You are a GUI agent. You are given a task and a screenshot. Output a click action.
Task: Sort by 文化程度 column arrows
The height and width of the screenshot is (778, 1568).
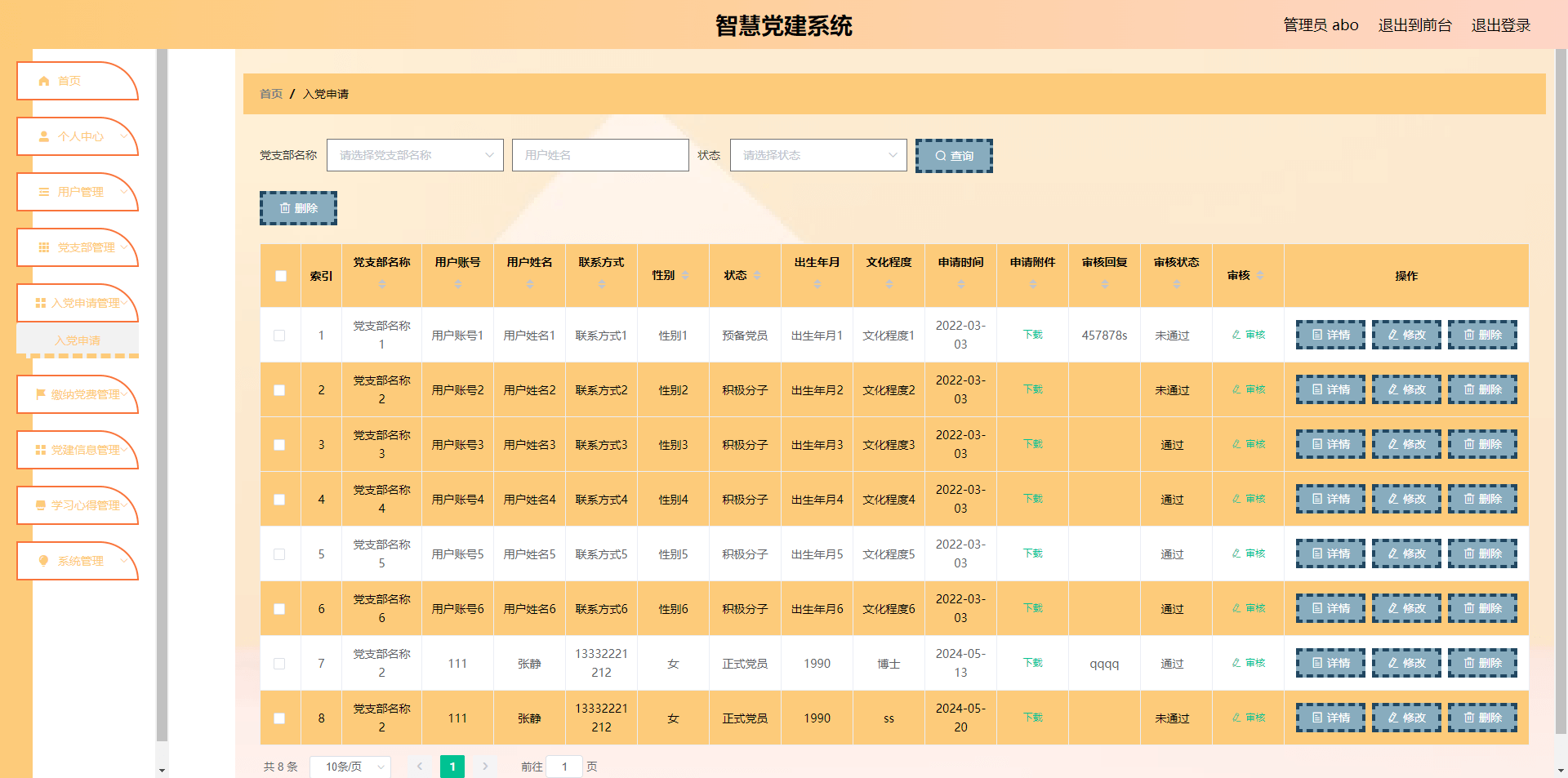tap(889, 284)
